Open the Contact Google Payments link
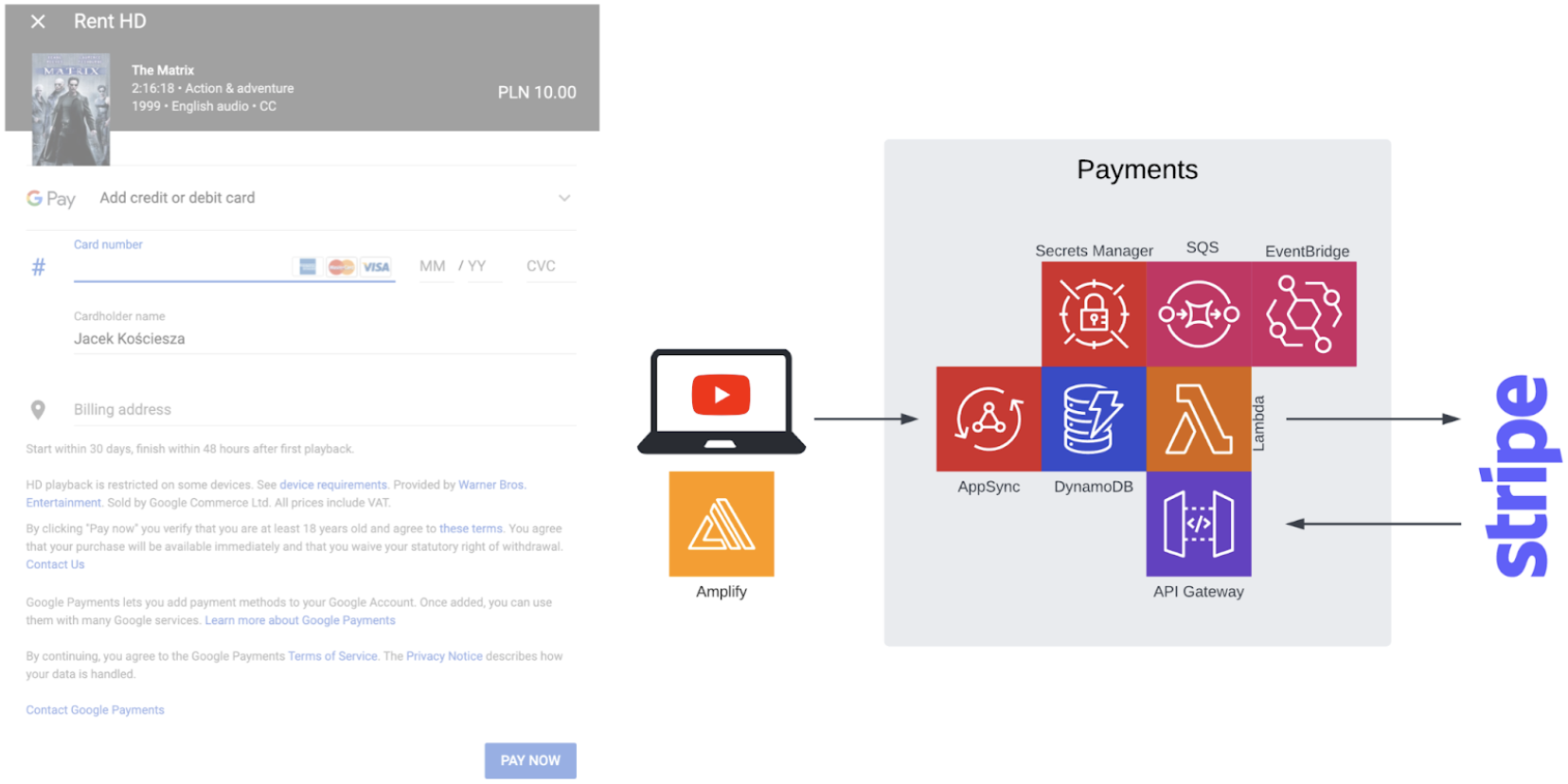This screenshot has height=784, width=1568. click(x=95, y=710)
